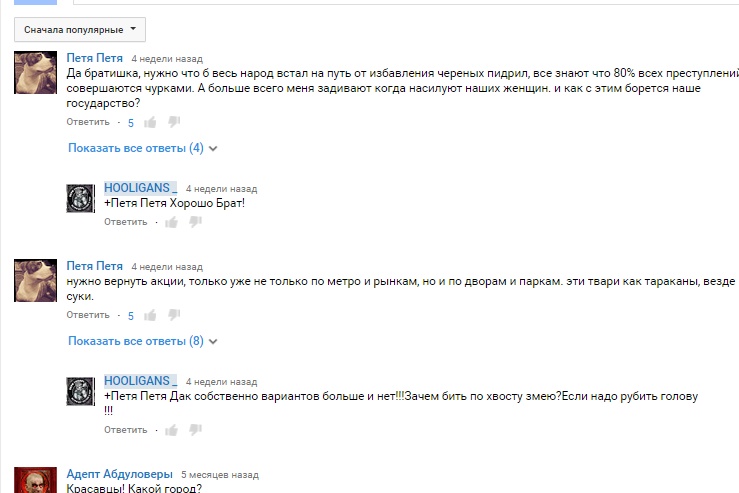Open the Адепт Абдуловеры profile link
Screen dimensions: 739x493
click(119, 474)
